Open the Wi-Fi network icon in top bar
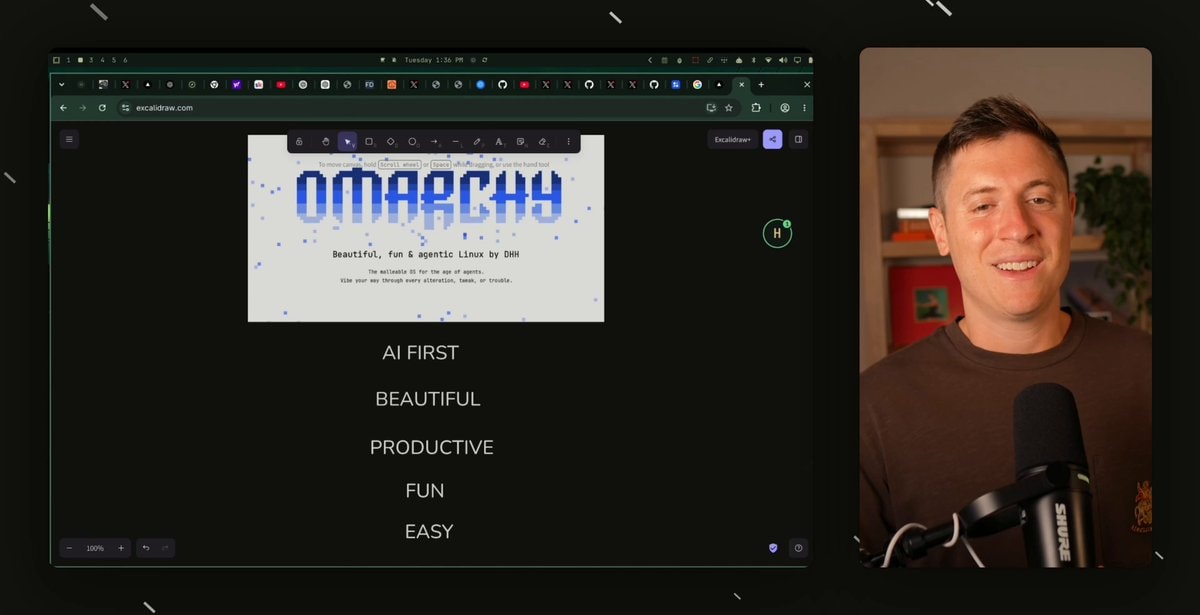The image size is (1200, 615). [x=768, y=60]
